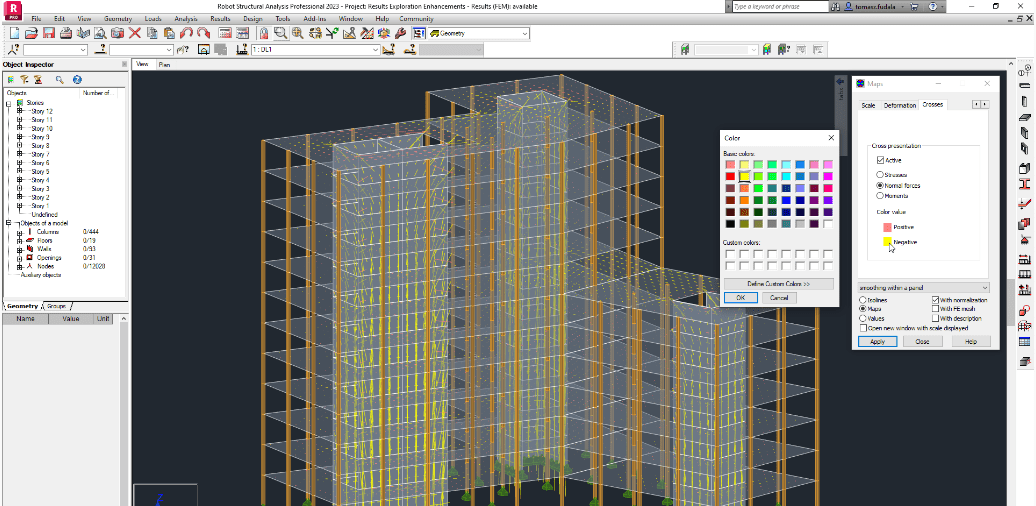Image resolution: width=1036 pixels, height=506 pixels.
Task: Click the New project icon
Action: coord(14,34)
